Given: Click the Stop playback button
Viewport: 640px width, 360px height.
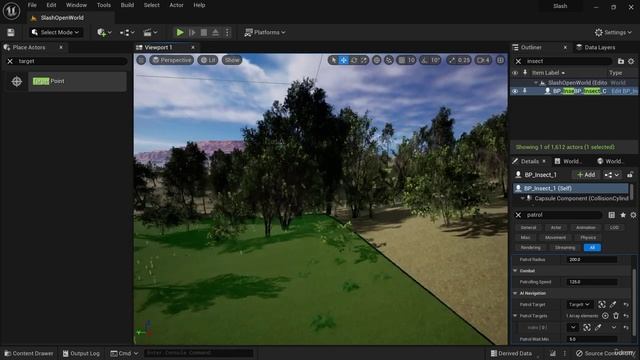Looking at the screenshot, I should click(x=204, y=32).
